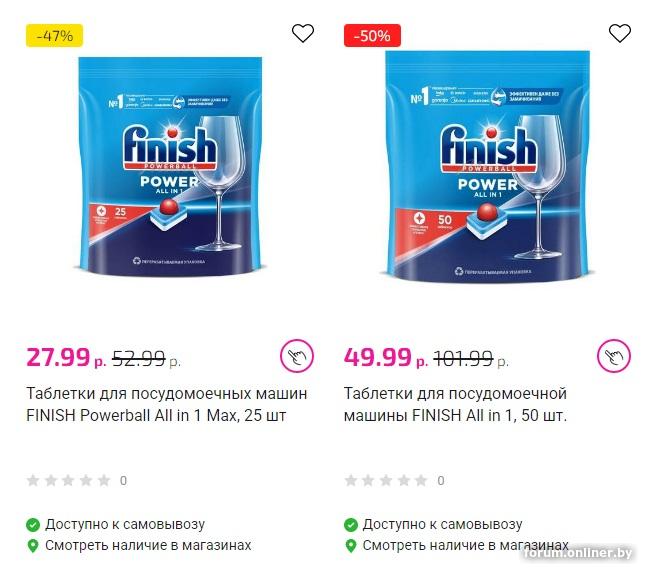
Task: Click the 49.99 р. price
Action: pos(384,356)
